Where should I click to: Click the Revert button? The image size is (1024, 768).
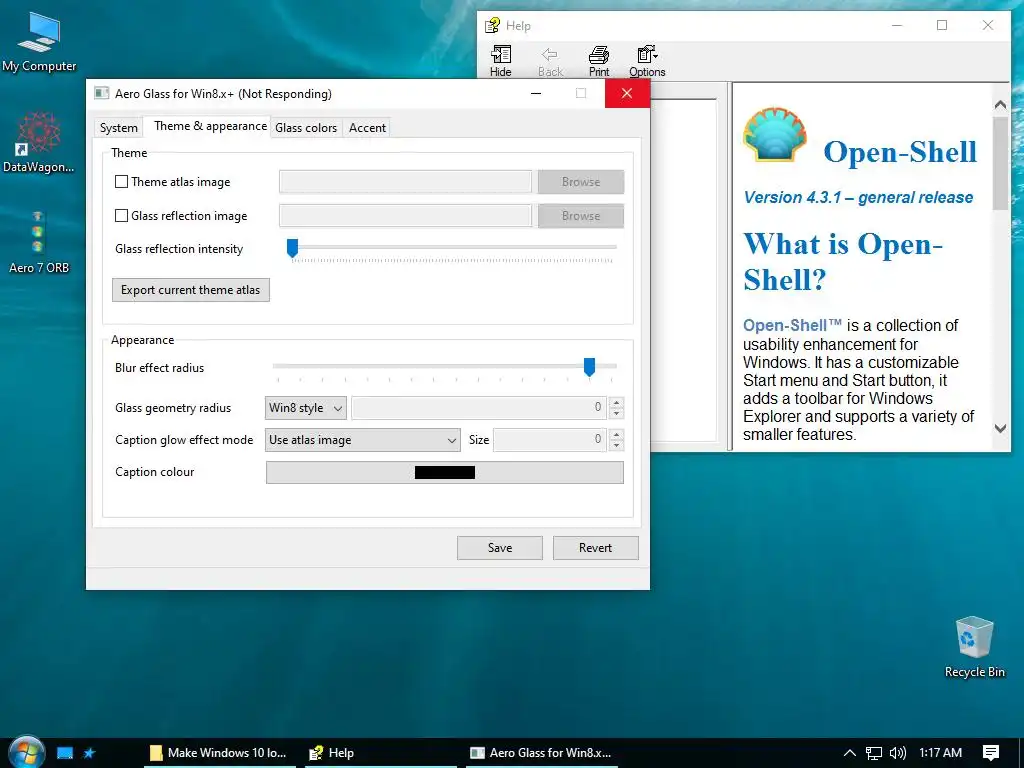pos(596,548)
